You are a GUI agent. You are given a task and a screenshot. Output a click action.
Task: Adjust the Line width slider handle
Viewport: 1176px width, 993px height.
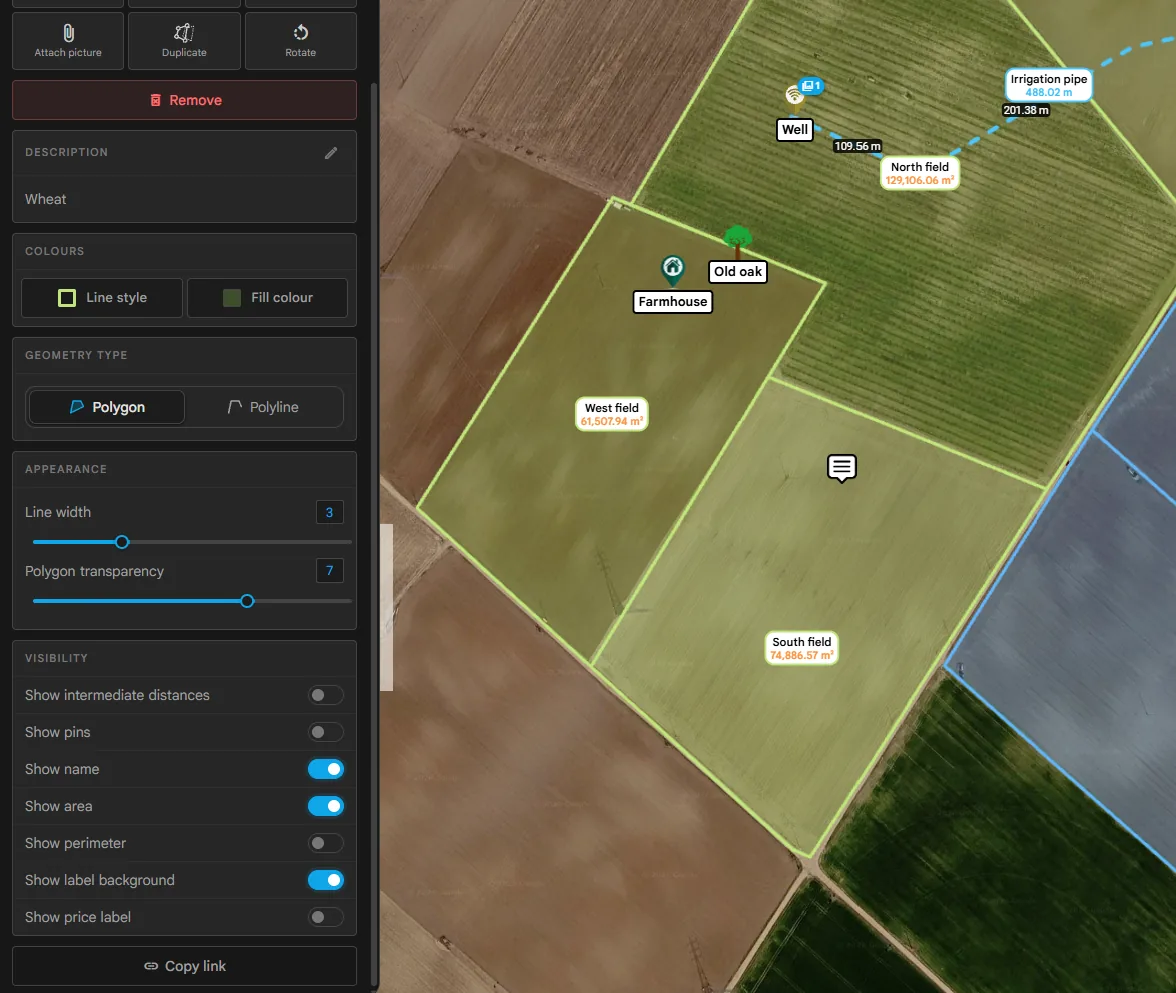(122, 542)
